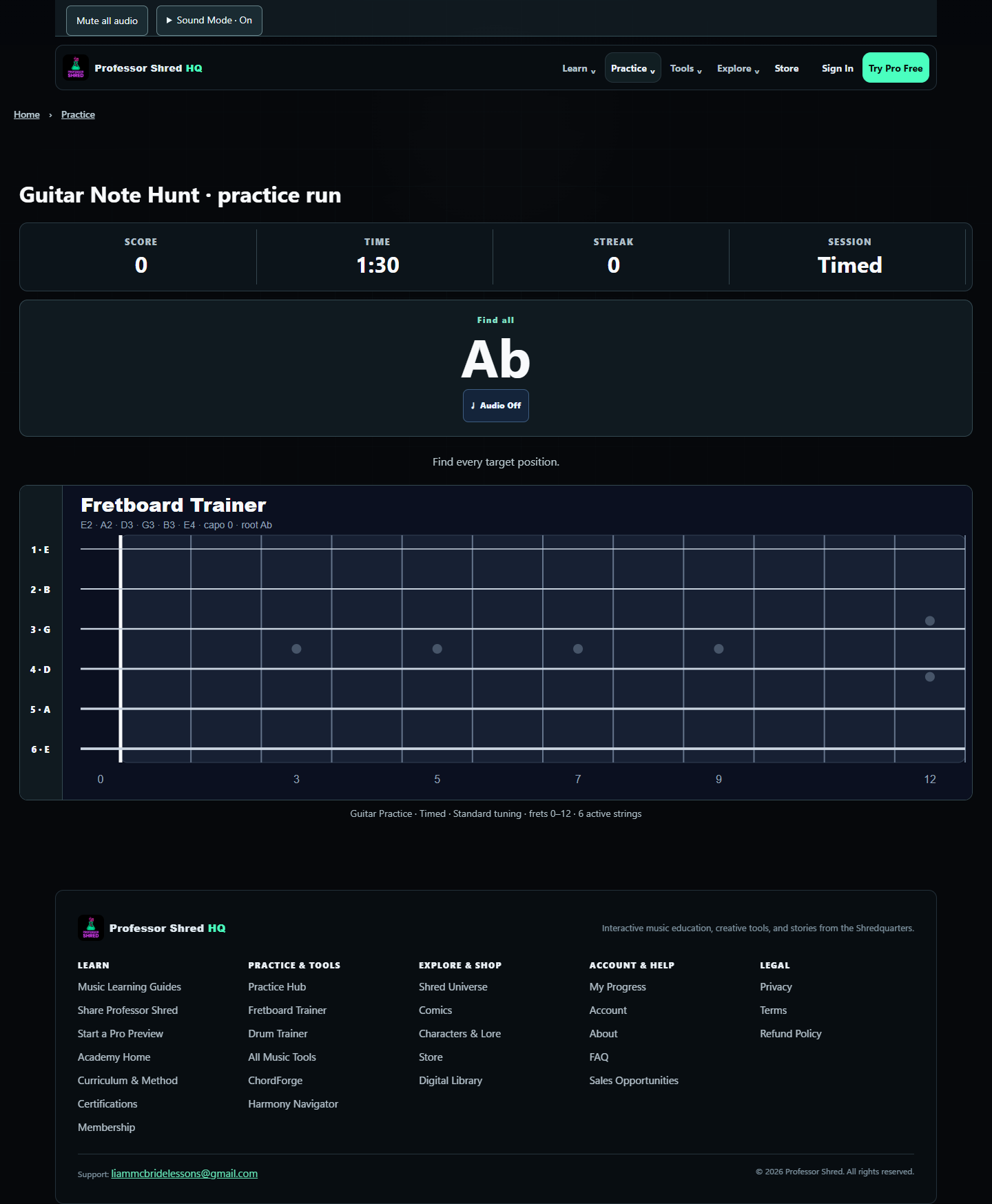Toggle Sound Mode off
The image size is (992, 1204).
pos(209,21)
